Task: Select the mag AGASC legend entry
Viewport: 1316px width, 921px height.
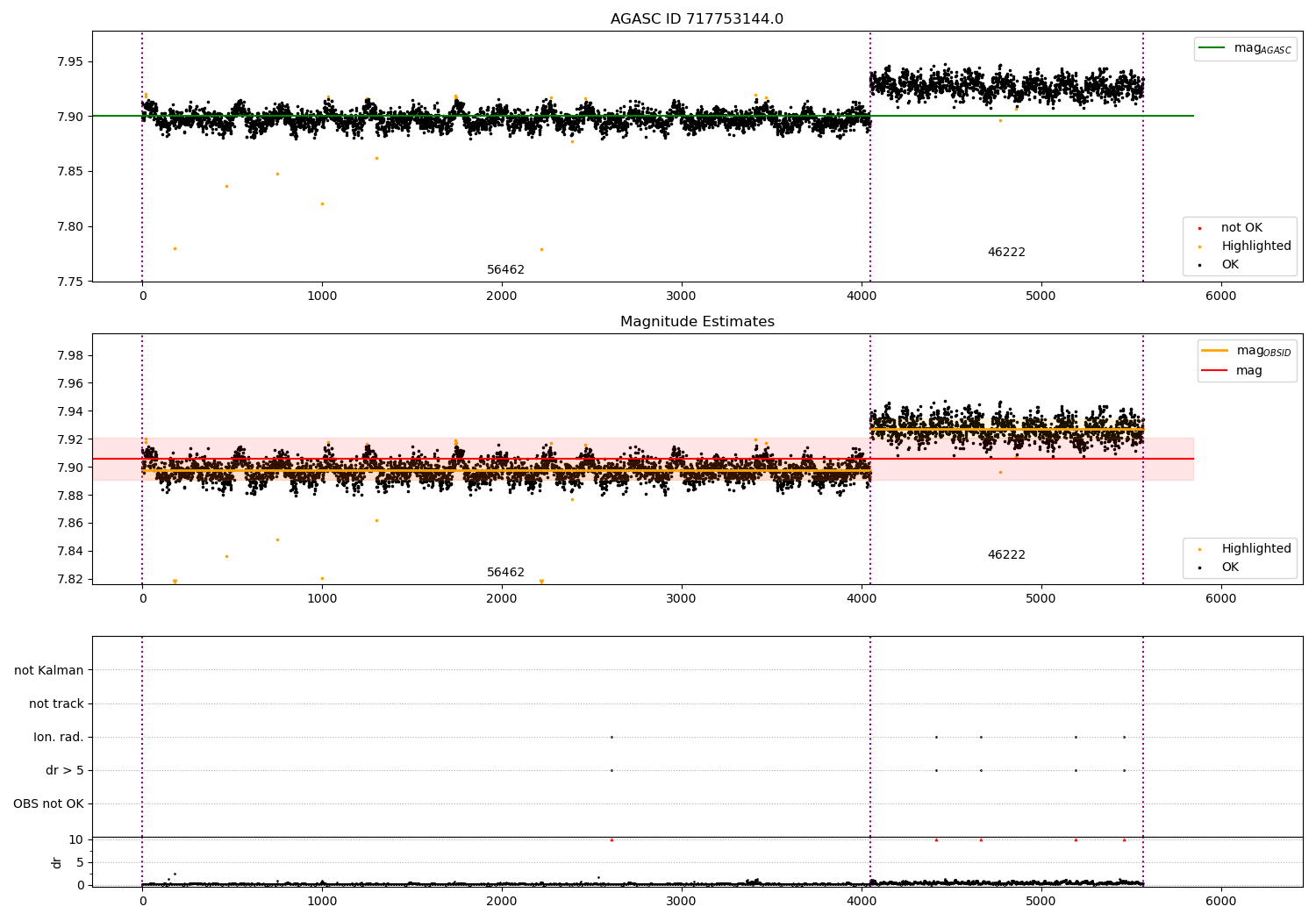Action: click(x=1245, y=49)
